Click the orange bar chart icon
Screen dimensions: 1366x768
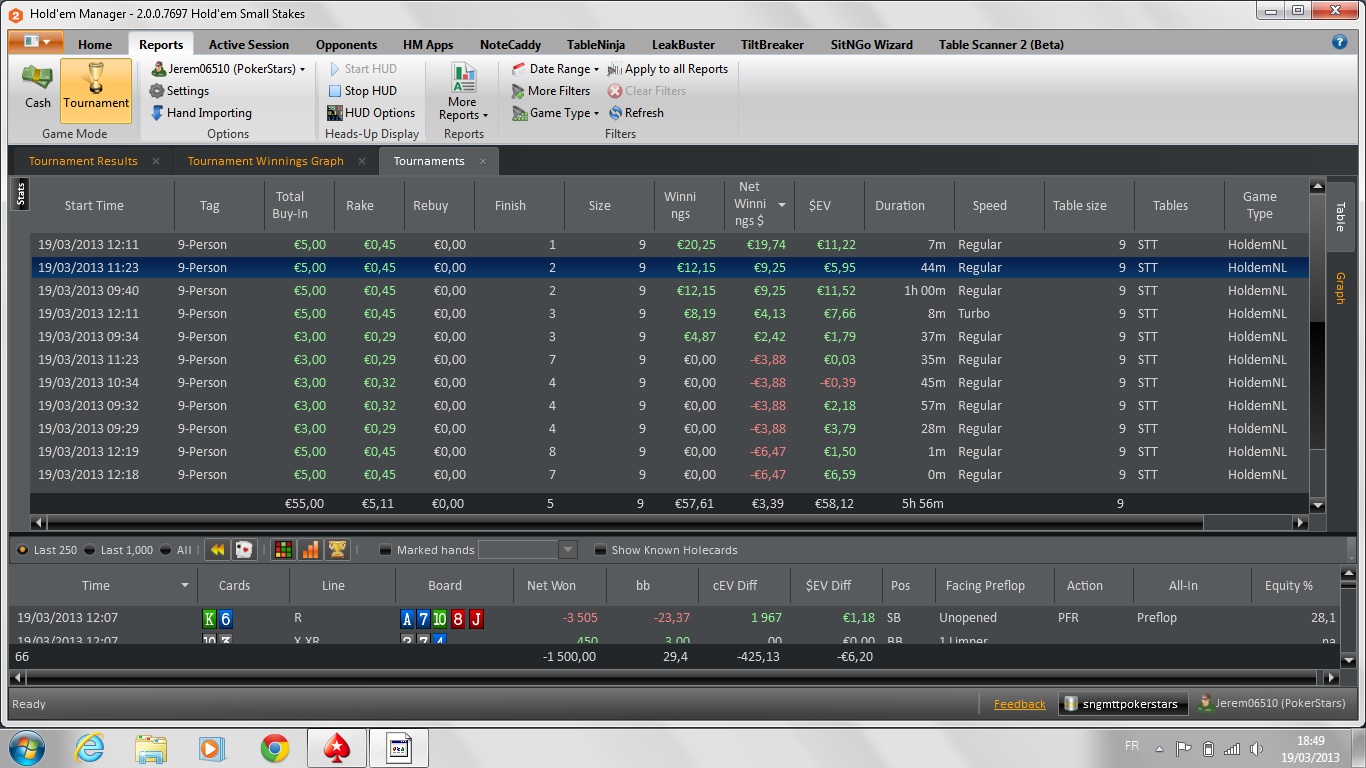coord(310,550)
